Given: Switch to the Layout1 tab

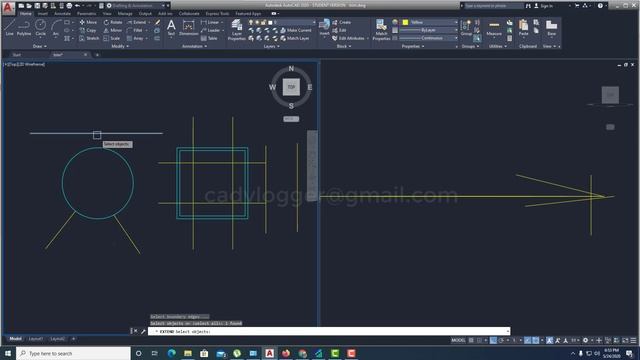Looking at the screenshot, I should pyautogui.click(x=36, y=339).
